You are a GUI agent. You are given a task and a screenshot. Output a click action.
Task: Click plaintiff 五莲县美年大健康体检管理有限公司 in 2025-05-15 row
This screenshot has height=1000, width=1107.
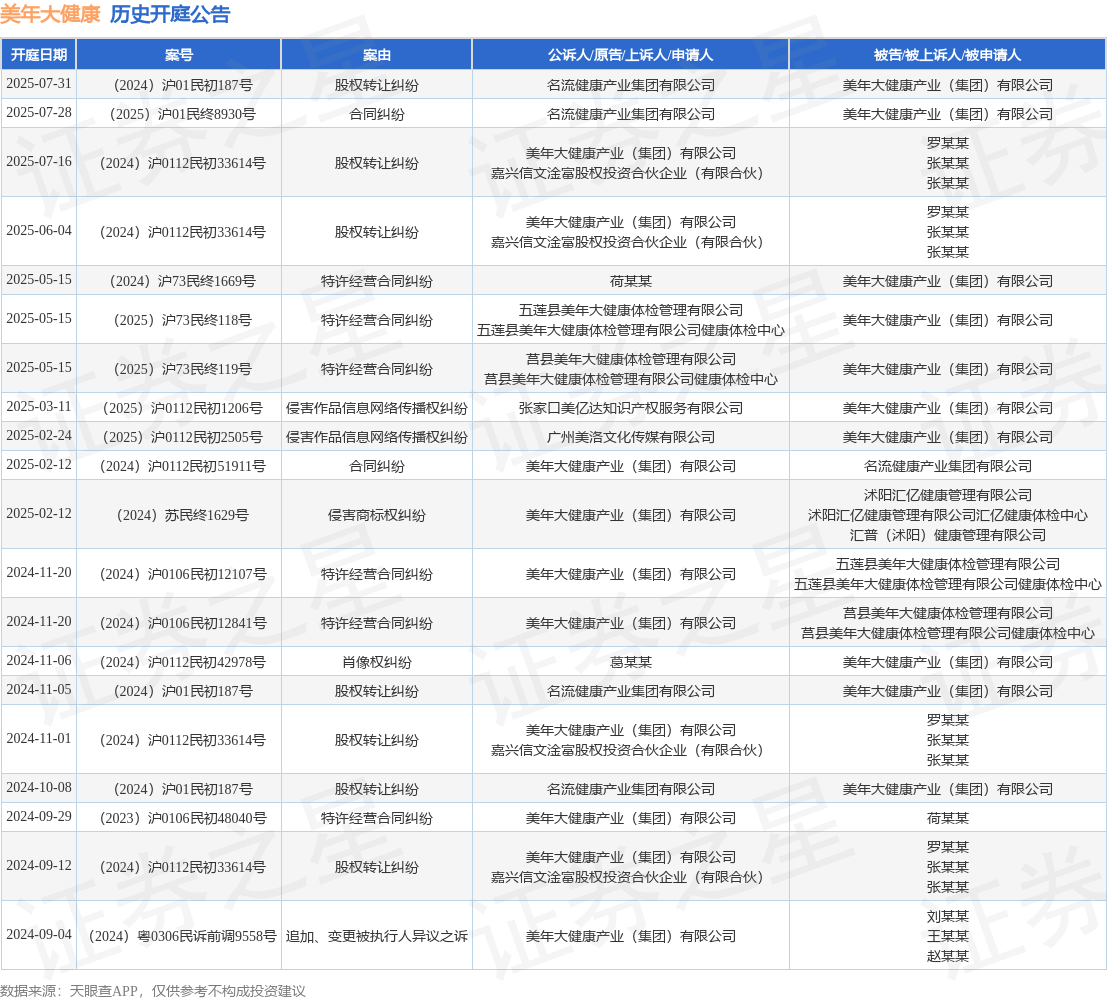pyautogui.click(x=630, y=310)
